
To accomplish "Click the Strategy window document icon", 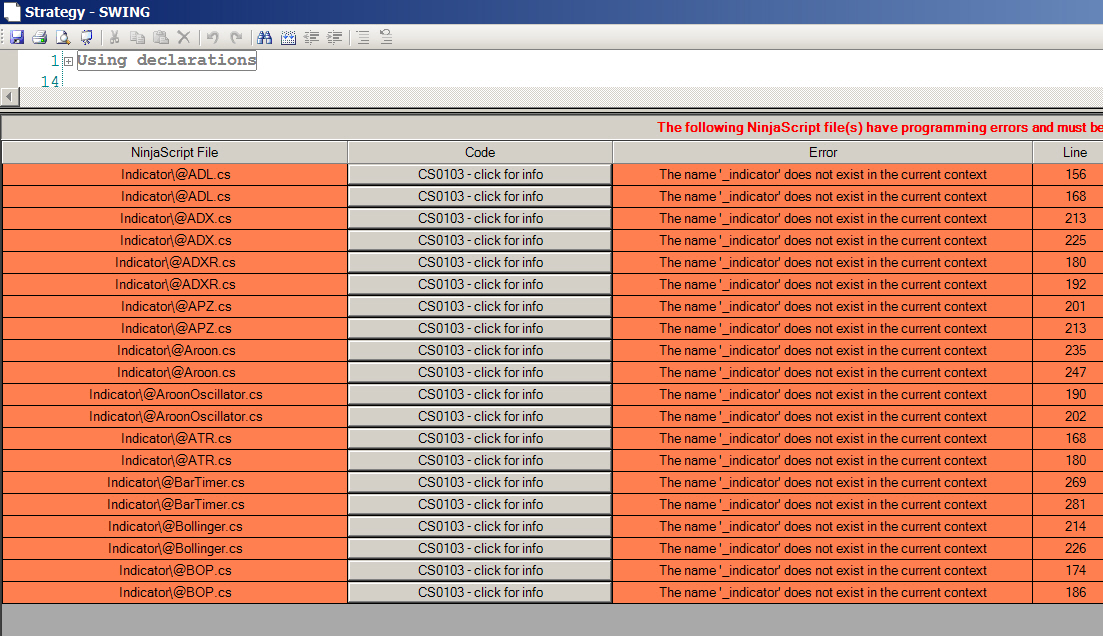I will click(x=12, y=11).
